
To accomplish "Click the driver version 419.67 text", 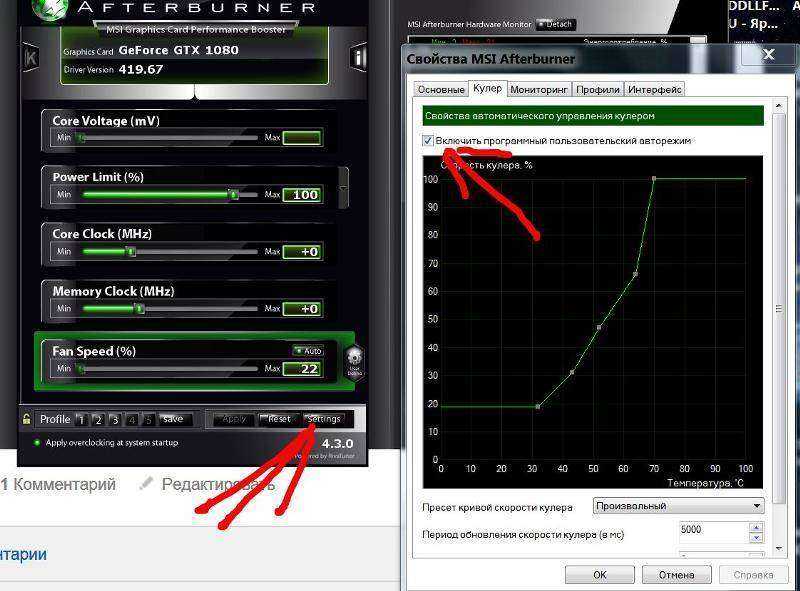I will [141, 69].
